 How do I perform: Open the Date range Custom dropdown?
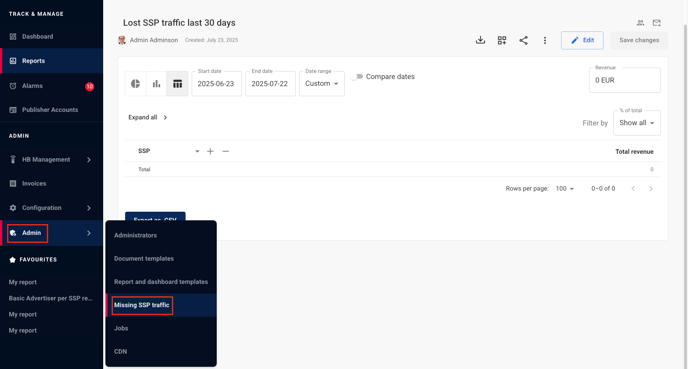pyautogui.click(x=322, y=83)
